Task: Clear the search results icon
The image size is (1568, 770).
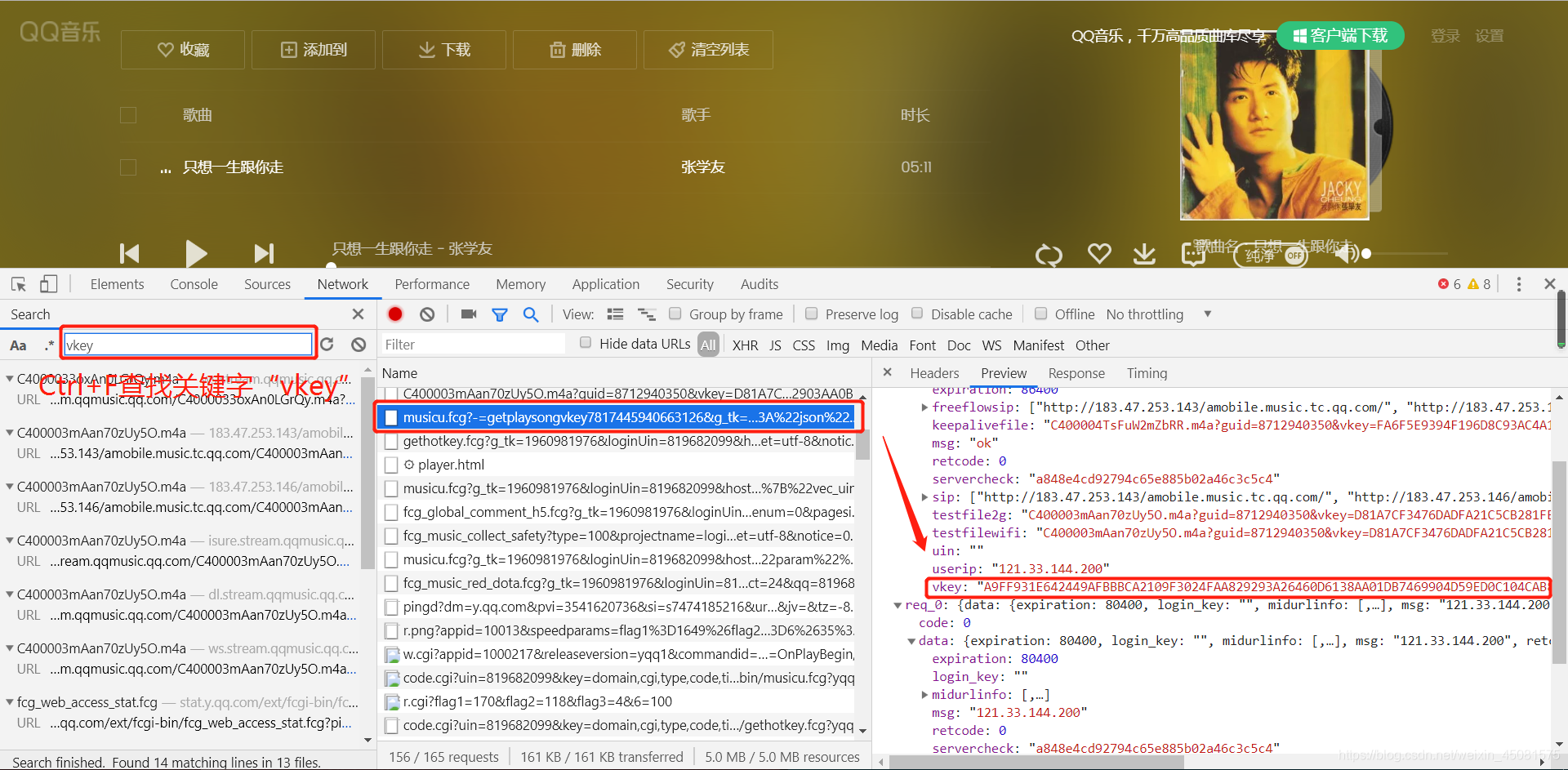Action: pyautogui.click(x=359, y=345)
